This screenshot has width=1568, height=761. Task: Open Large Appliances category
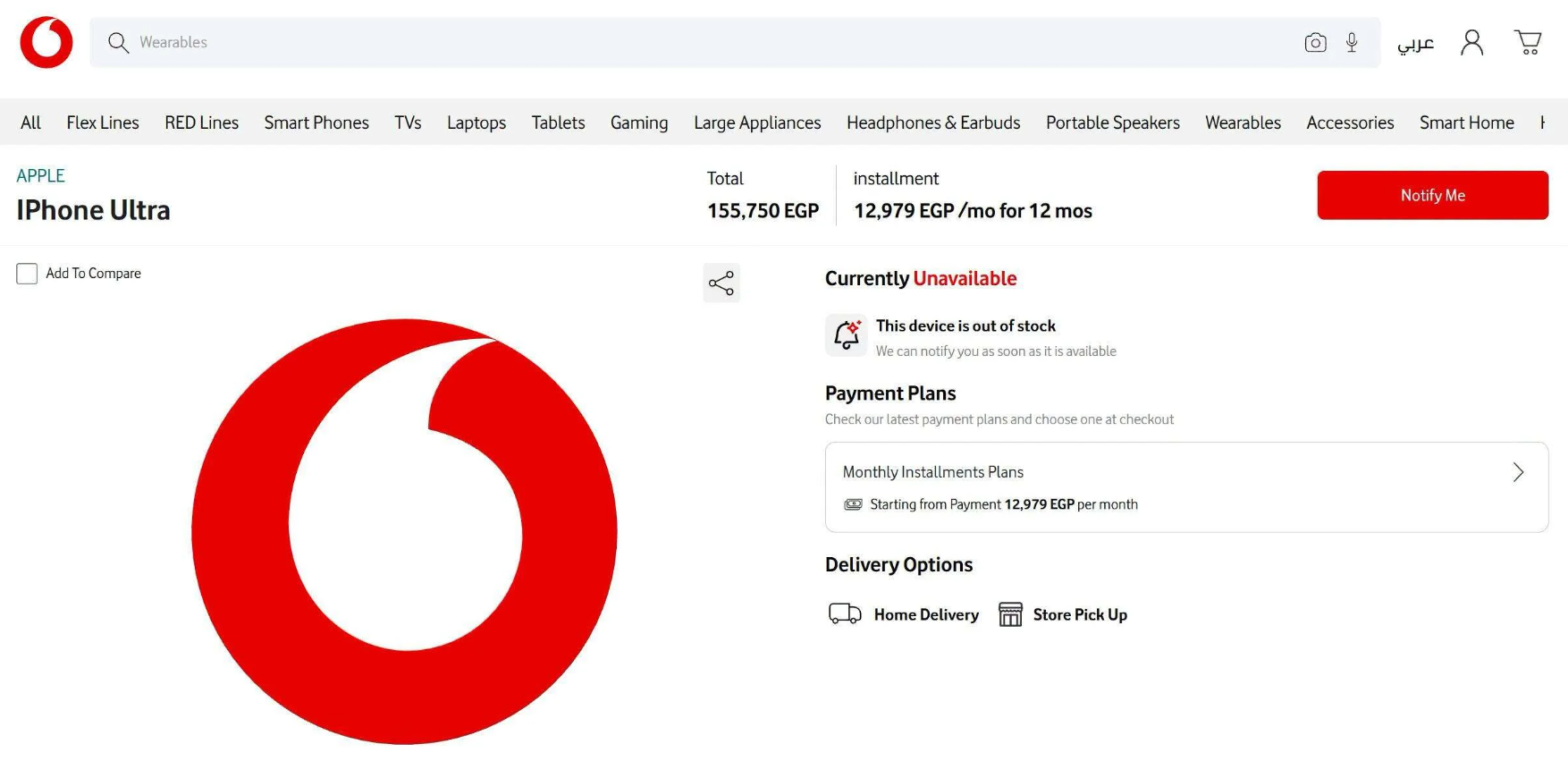click(757, 123)
